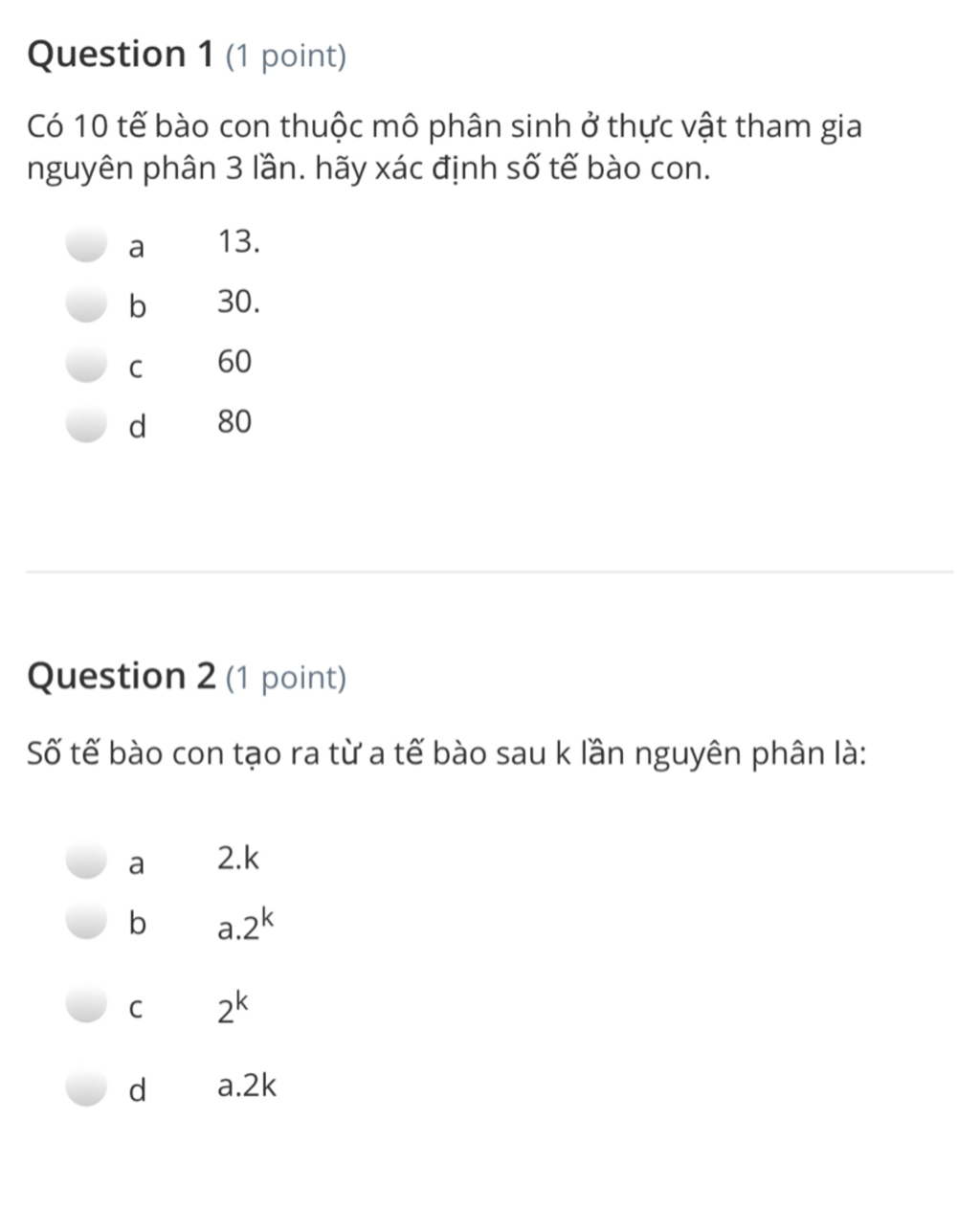Mark radio button d in Question 1

click(x=86, y=423)
